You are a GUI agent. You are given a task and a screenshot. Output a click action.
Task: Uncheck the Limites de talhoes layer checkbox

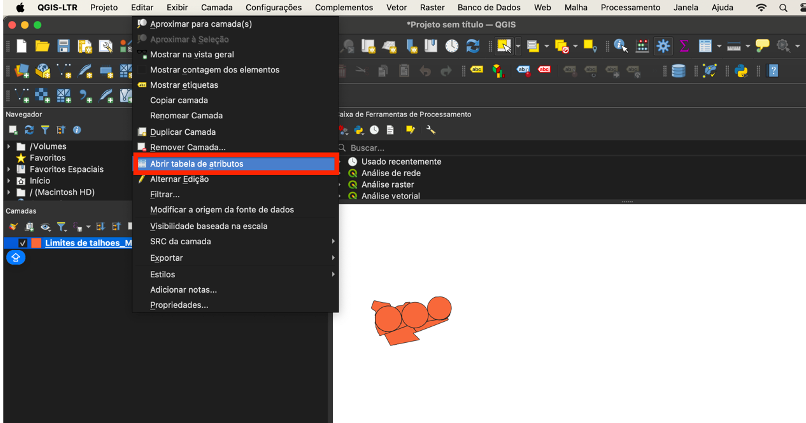coord(23,243)
